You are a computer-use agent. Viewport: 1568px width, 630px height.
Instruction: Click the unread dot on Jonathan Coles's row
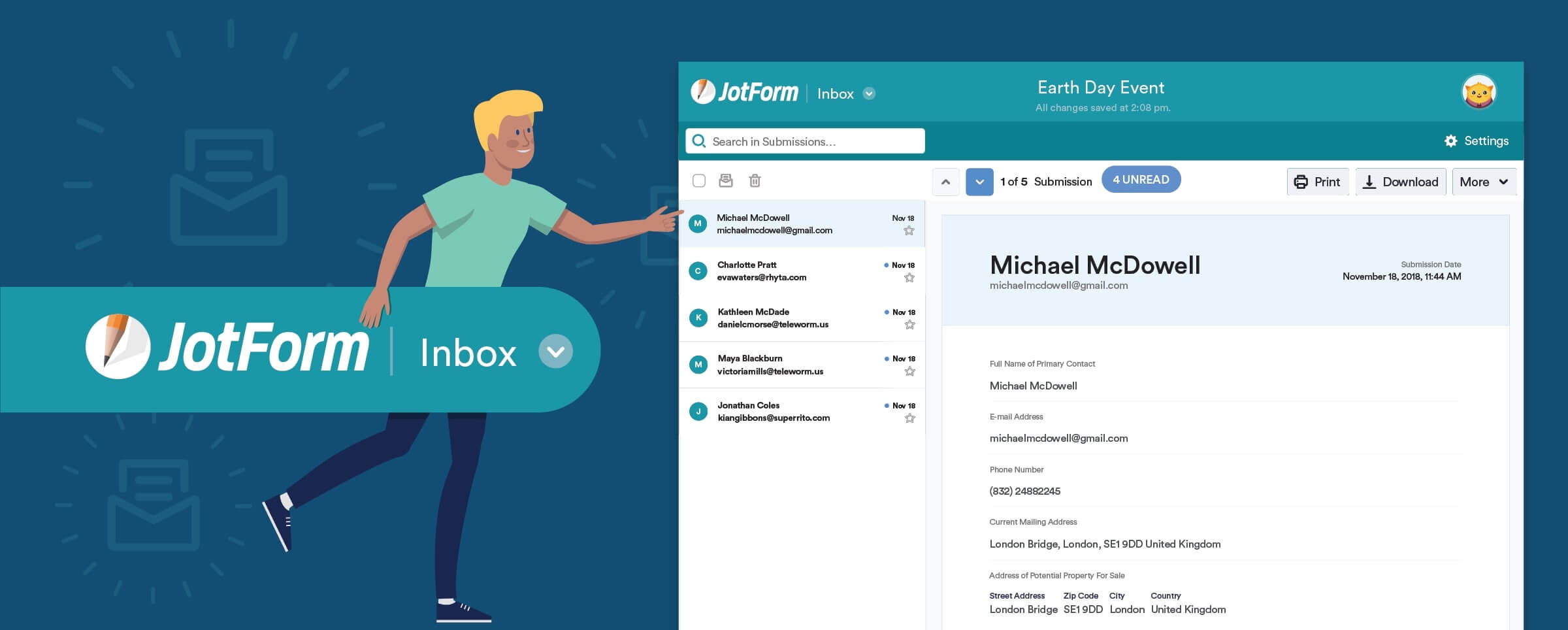pyautogui.click(x=887, y=406)
